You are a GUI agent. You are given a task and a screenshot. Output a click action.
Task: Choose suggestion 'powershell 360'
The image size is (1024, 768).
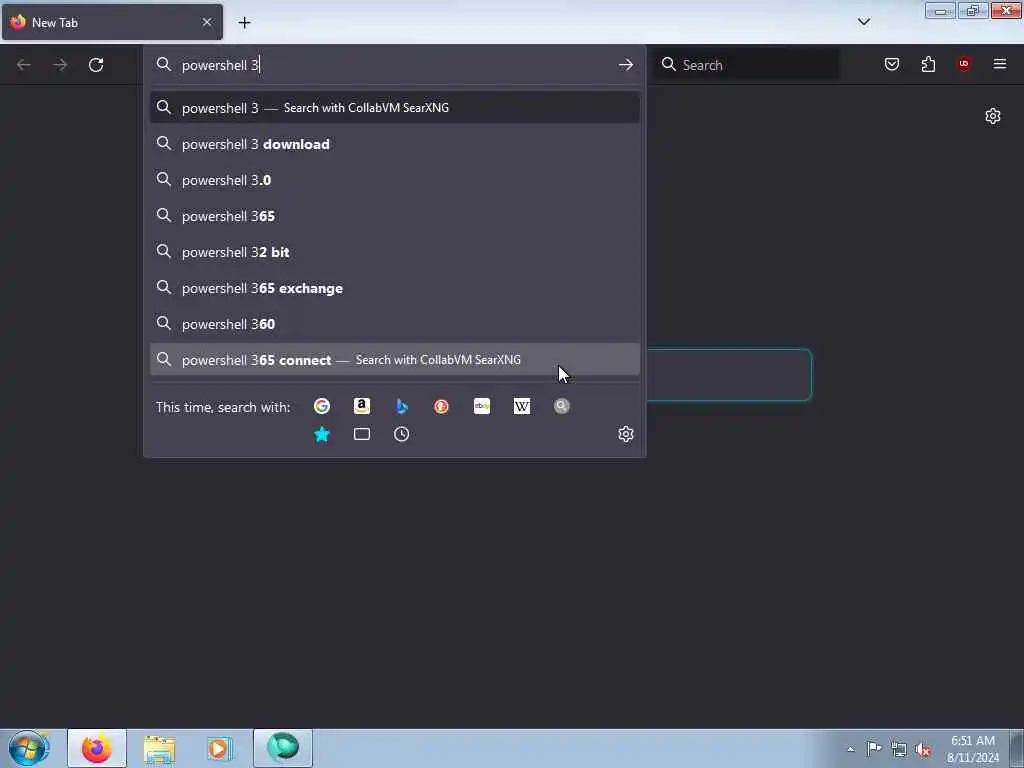coord(394,324)
